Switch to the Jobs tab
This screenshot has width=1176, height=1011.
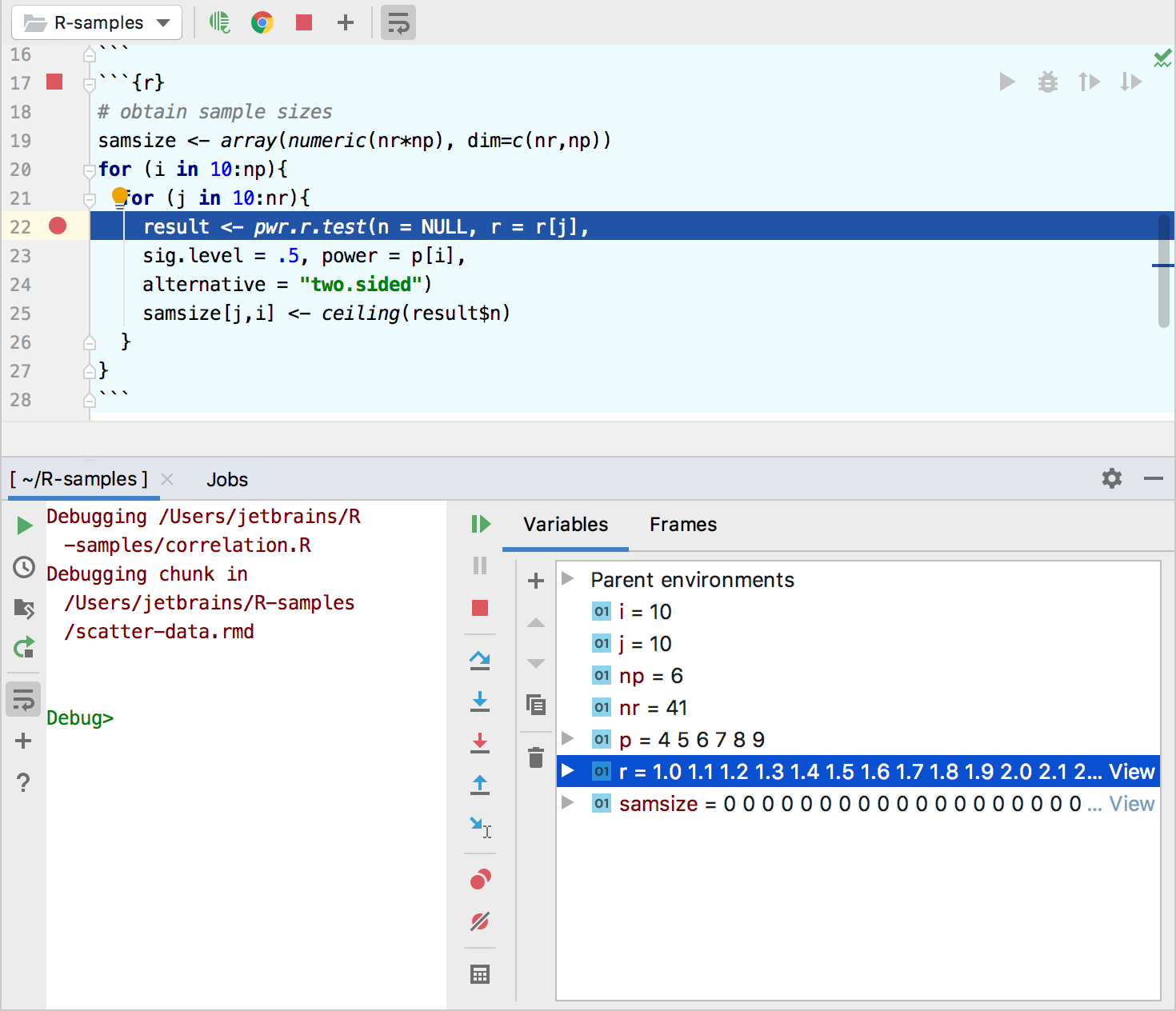226,479
